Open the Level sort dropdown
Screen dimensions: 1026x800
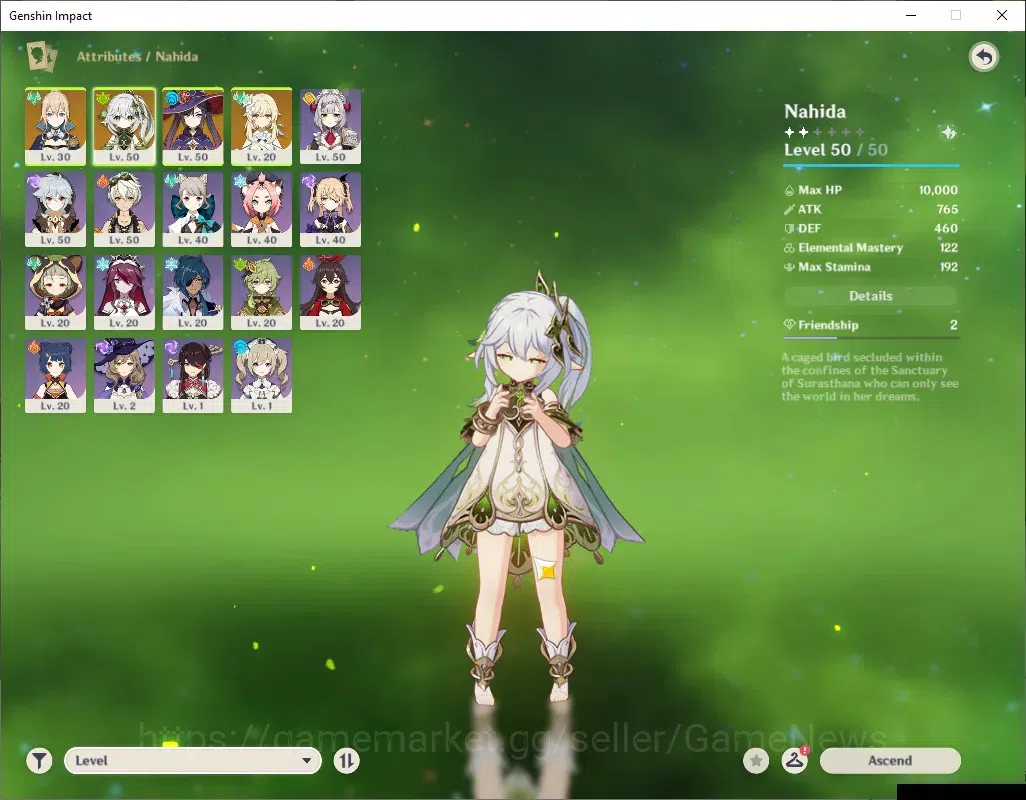(193, 761)
